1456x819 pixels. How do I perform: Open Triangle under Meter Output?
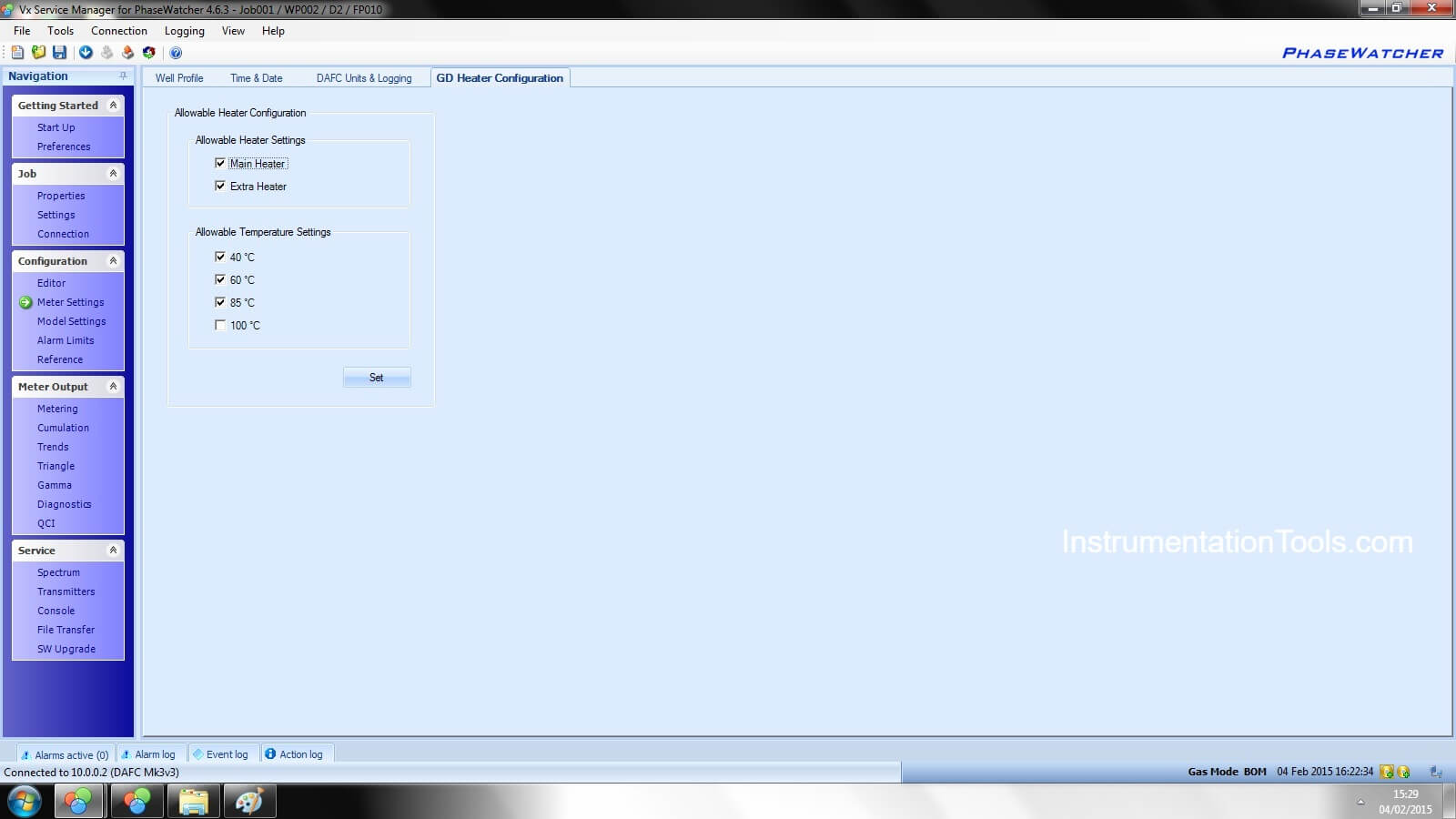pos(56,466)
